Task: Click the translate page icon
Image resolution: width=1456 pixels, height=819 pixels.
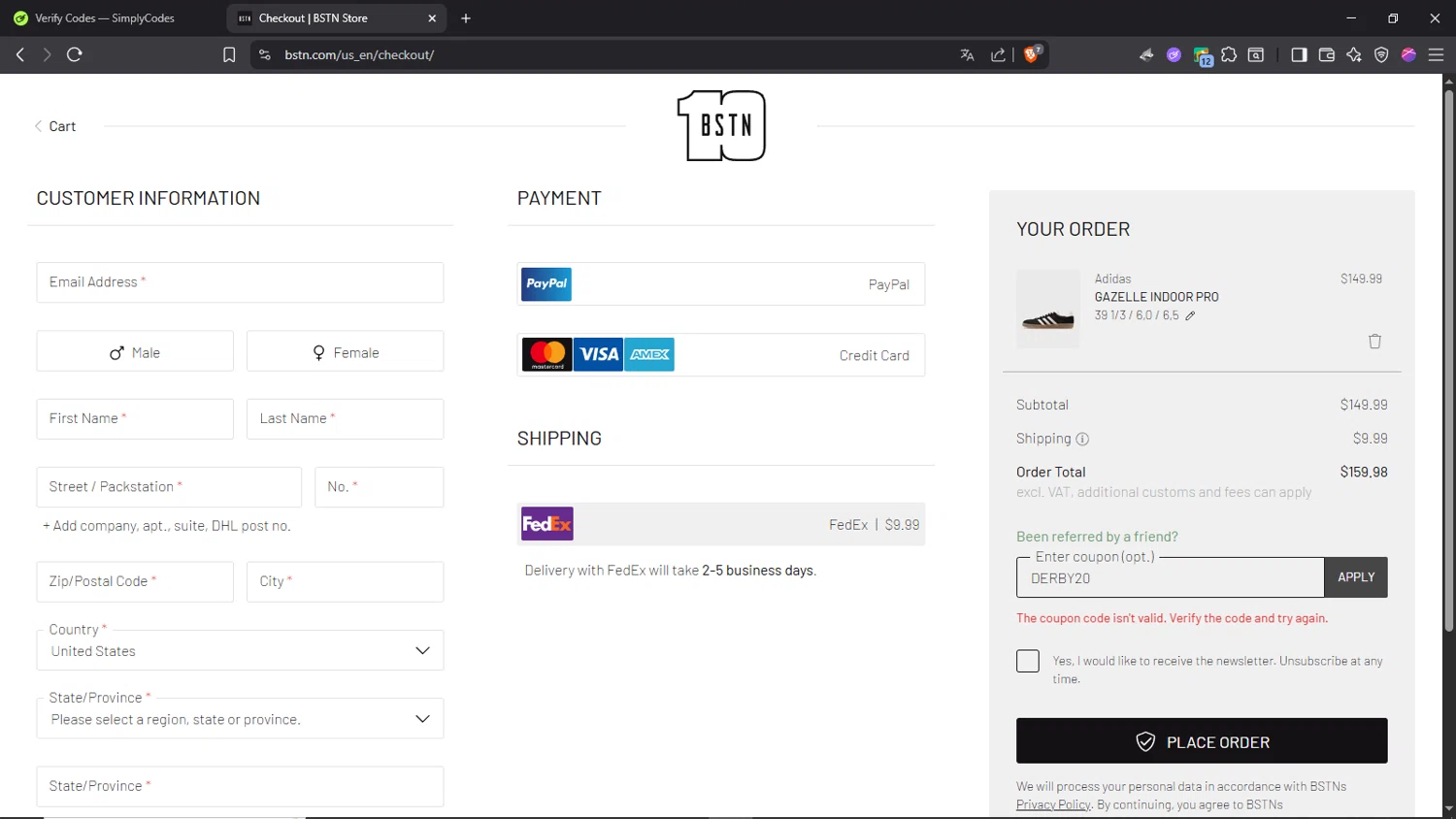Action: click(967, 55)
